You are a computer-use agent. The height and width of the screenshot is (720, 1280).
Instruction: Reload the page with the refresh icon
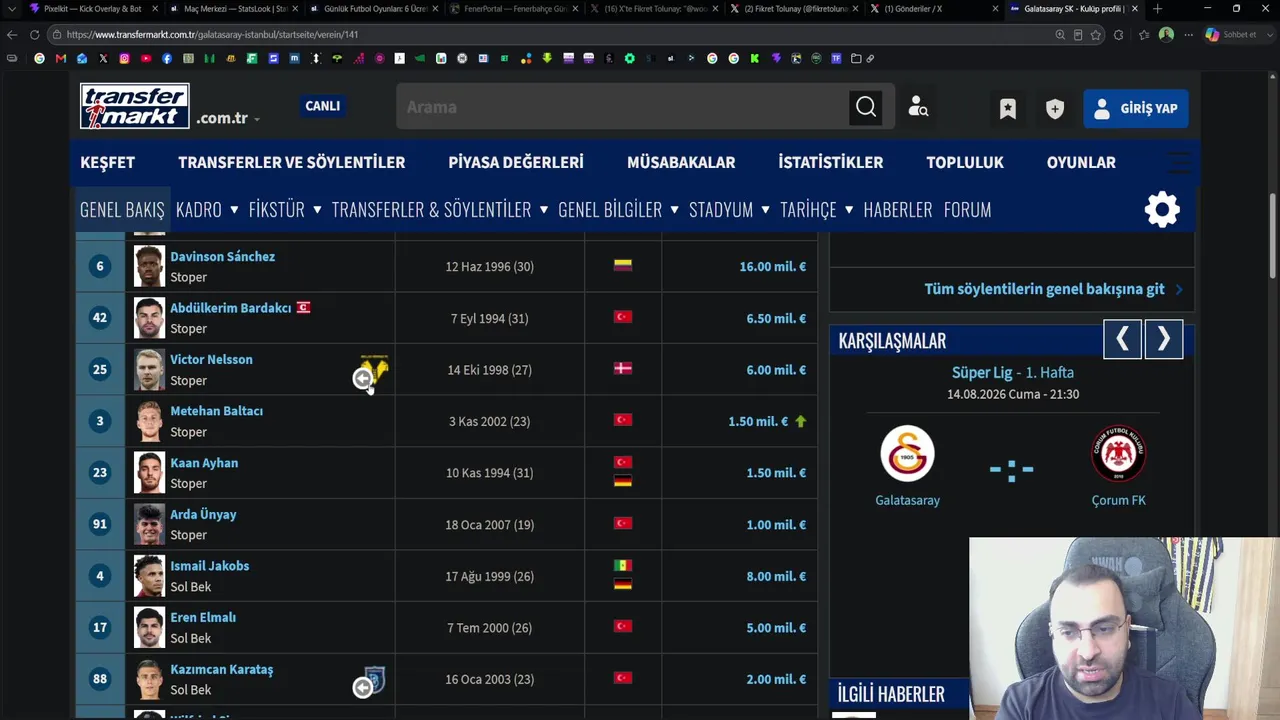click(34, 34)
